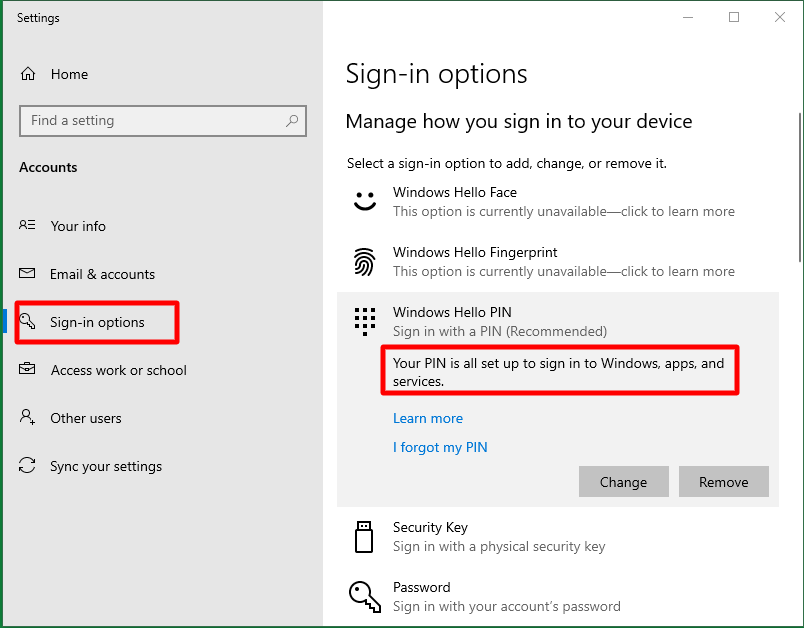
Task: Expand Security Key option
Action: (x=558, y=537)
